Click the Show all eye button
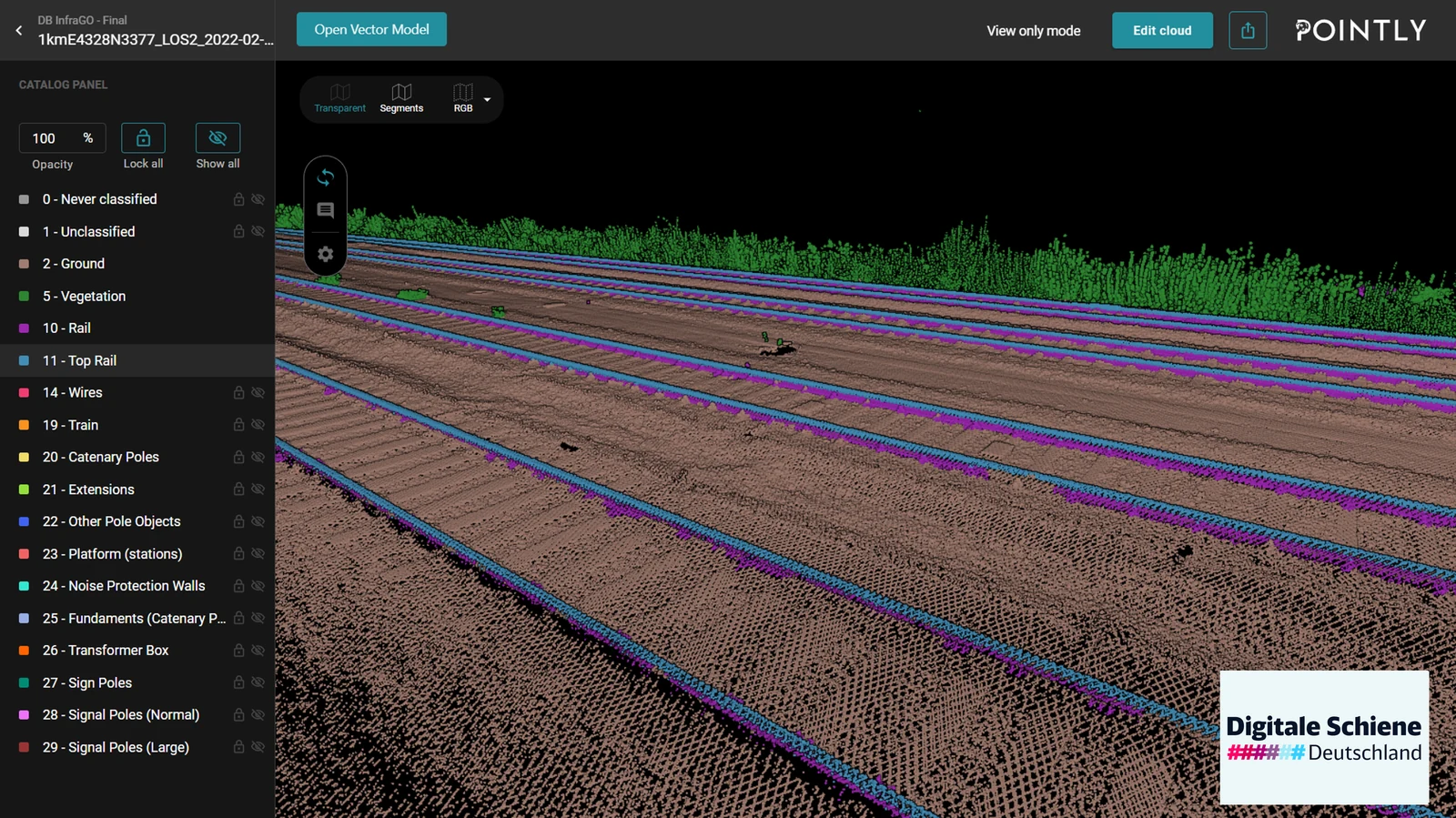The image size is (1456, 818). tap(217, 138)
